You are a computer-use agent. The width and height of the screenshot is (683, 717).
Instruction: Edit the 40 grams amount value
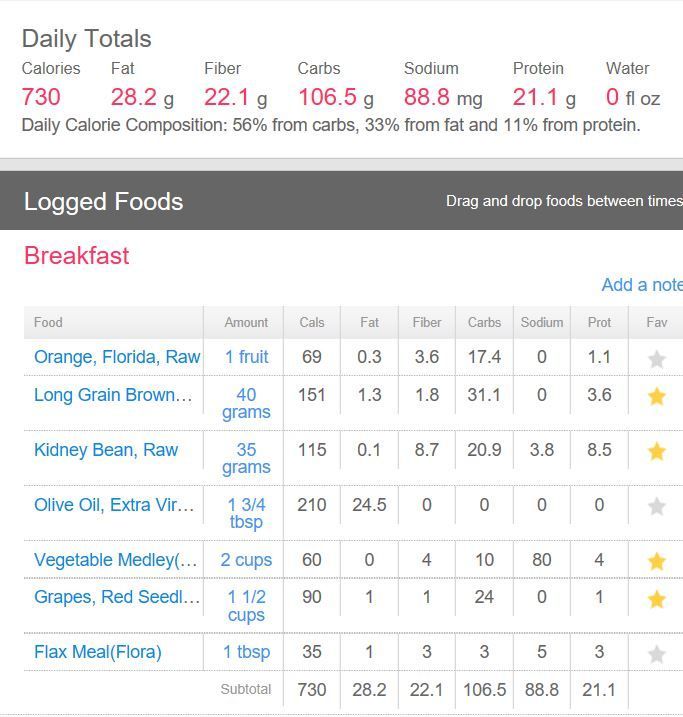[246, 403]
